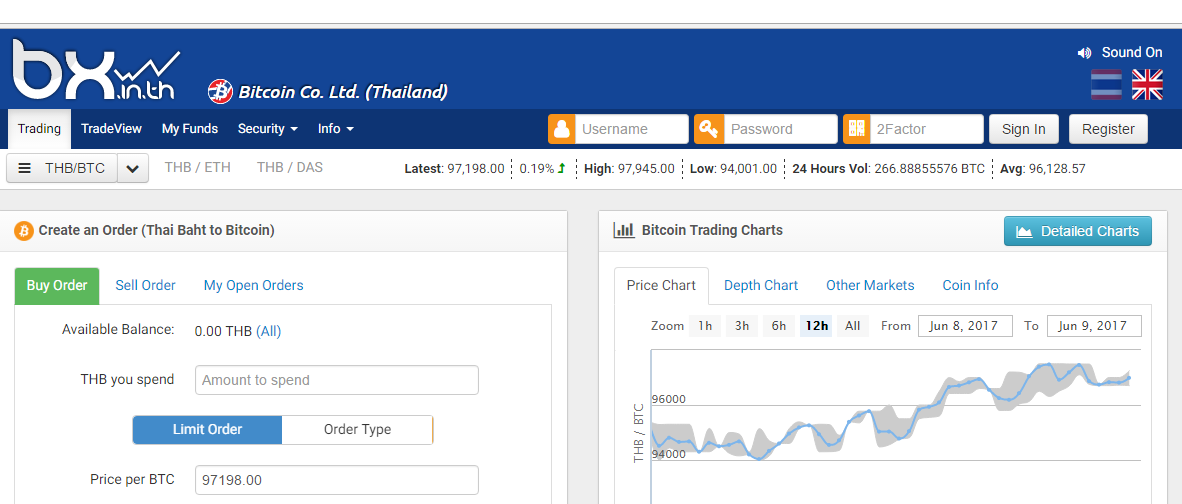
Task: Open Detailed Charts
Action: tap(1078, 231)
